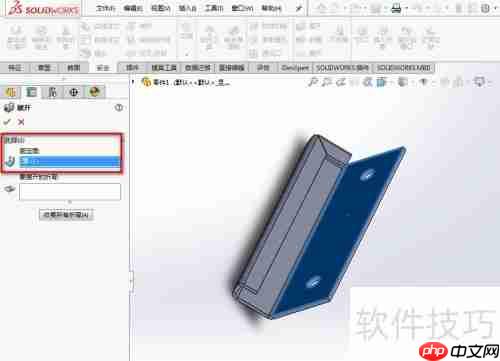
Task: Open Hide/Show Items in heads-up toolbar
Action: (423, 82)
